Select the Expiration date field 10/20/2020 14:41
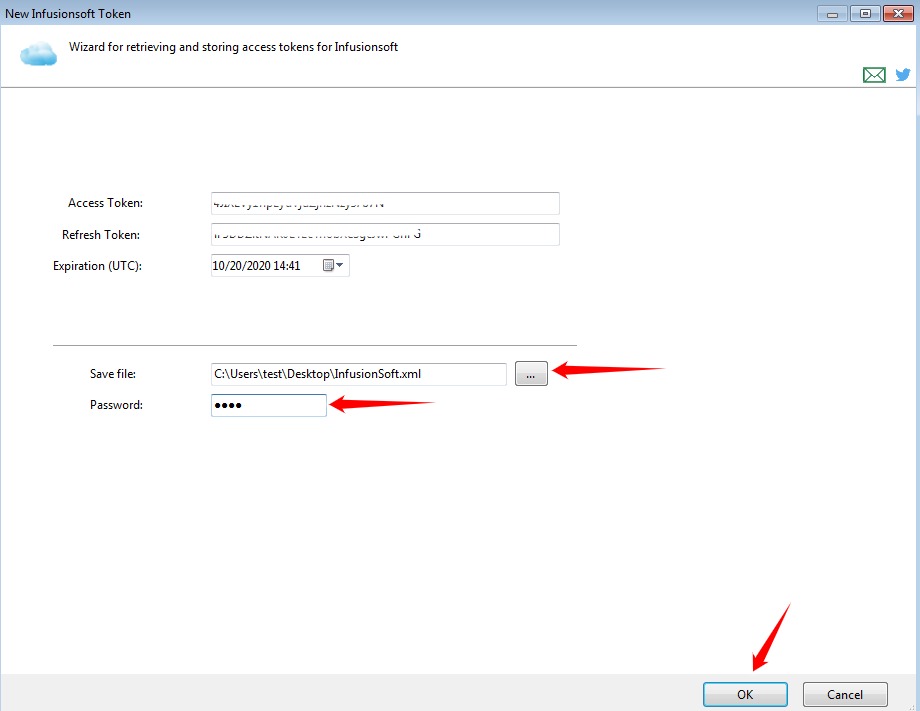 (280, 266)
